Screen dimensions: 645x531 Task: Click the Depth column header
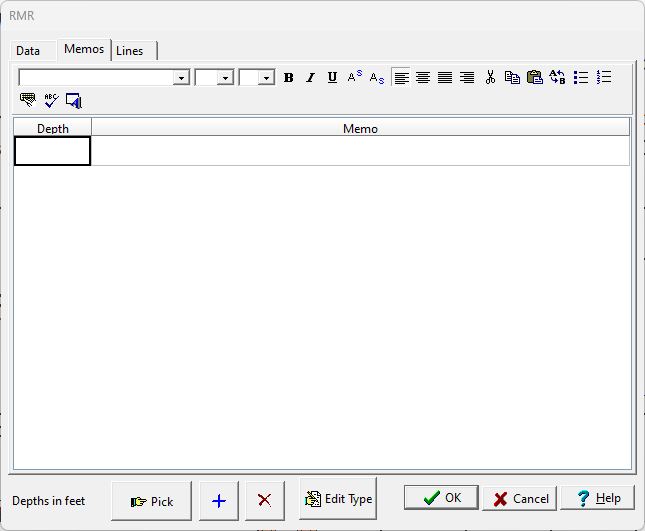tap(53, 128)
